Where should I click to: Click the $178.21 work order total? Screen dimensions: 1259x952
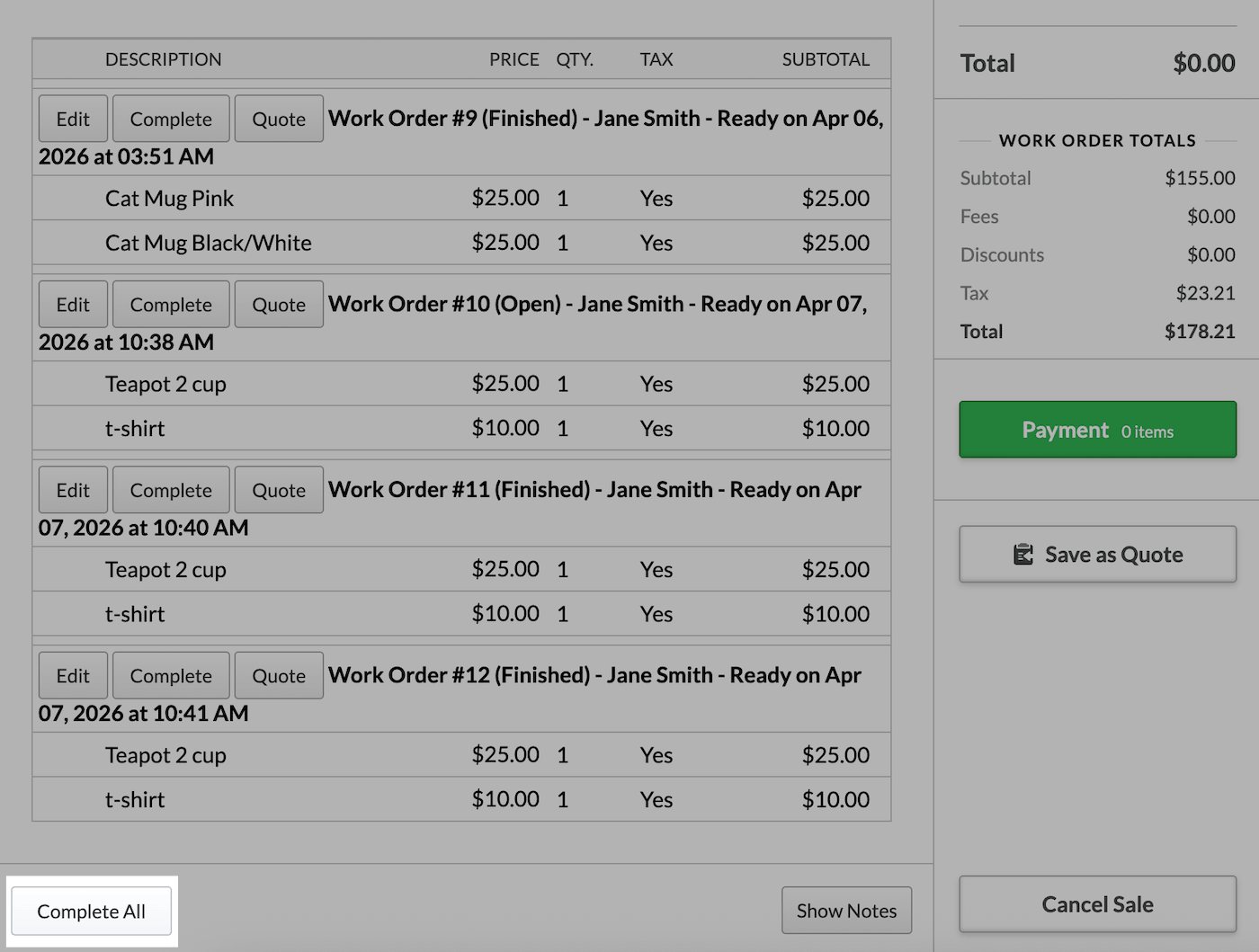[x=1200, y=332]
